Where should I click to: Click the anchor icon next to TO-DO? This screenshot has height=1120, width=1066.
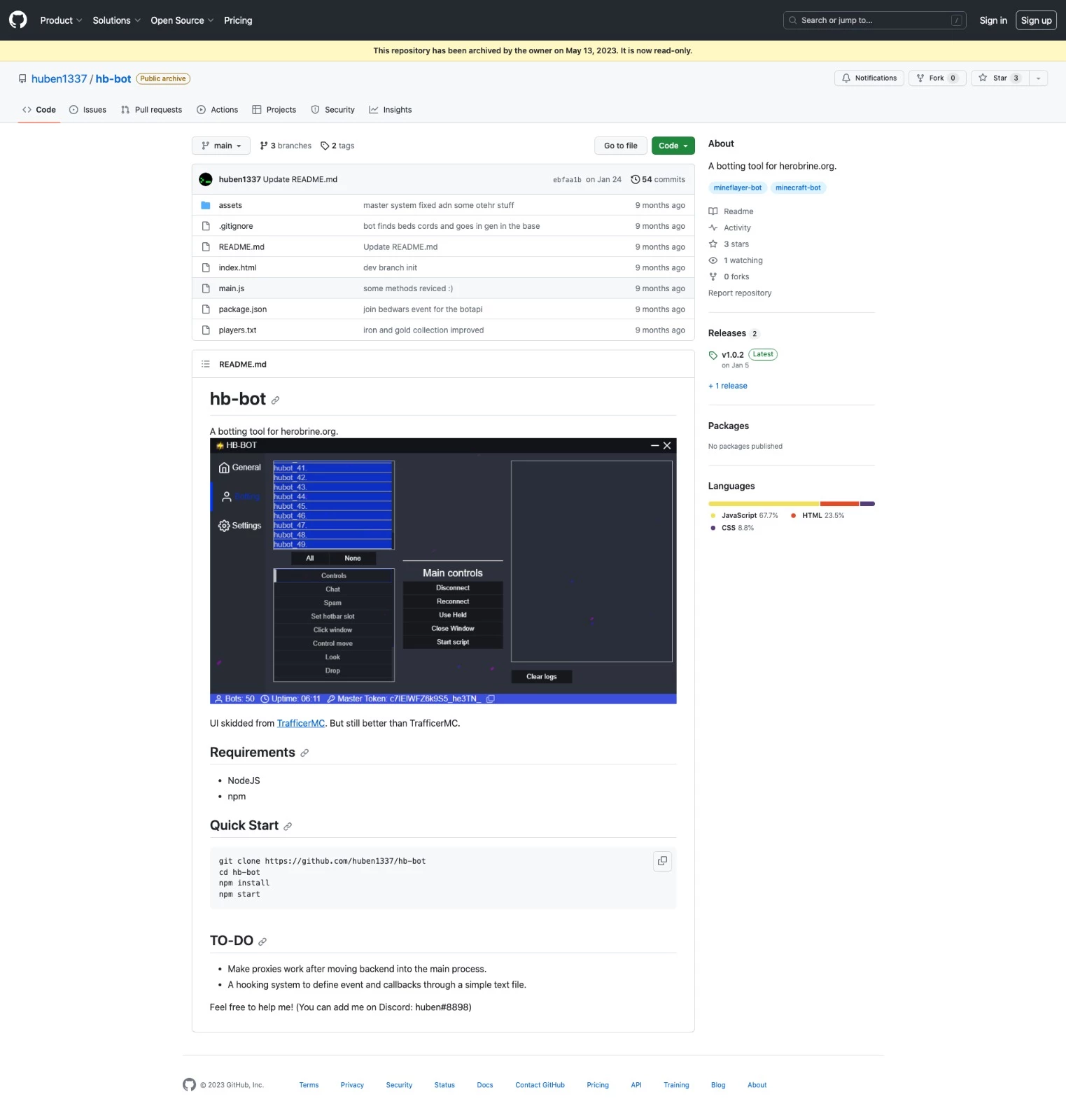point(262,942)
